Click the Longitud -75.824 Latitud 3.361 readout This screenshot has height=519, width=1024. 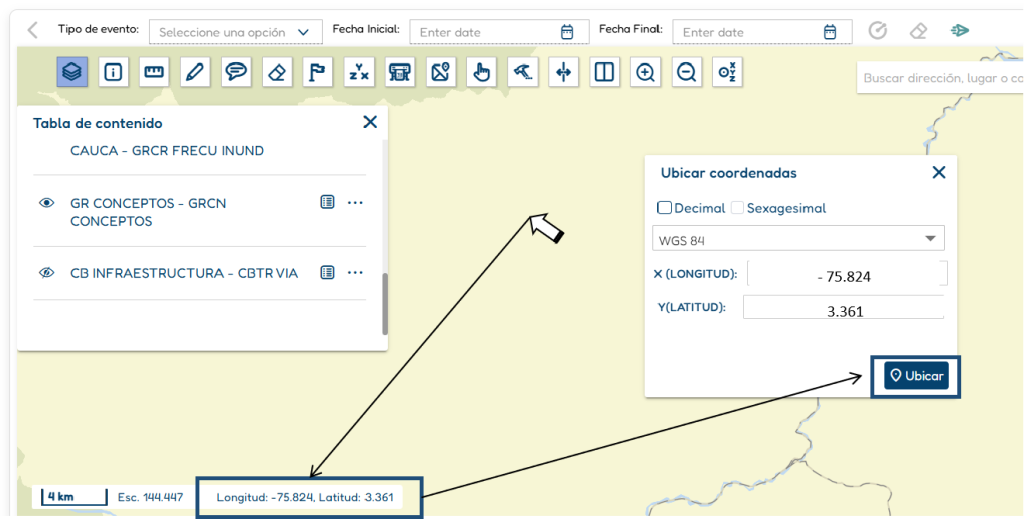coord(305,497)
